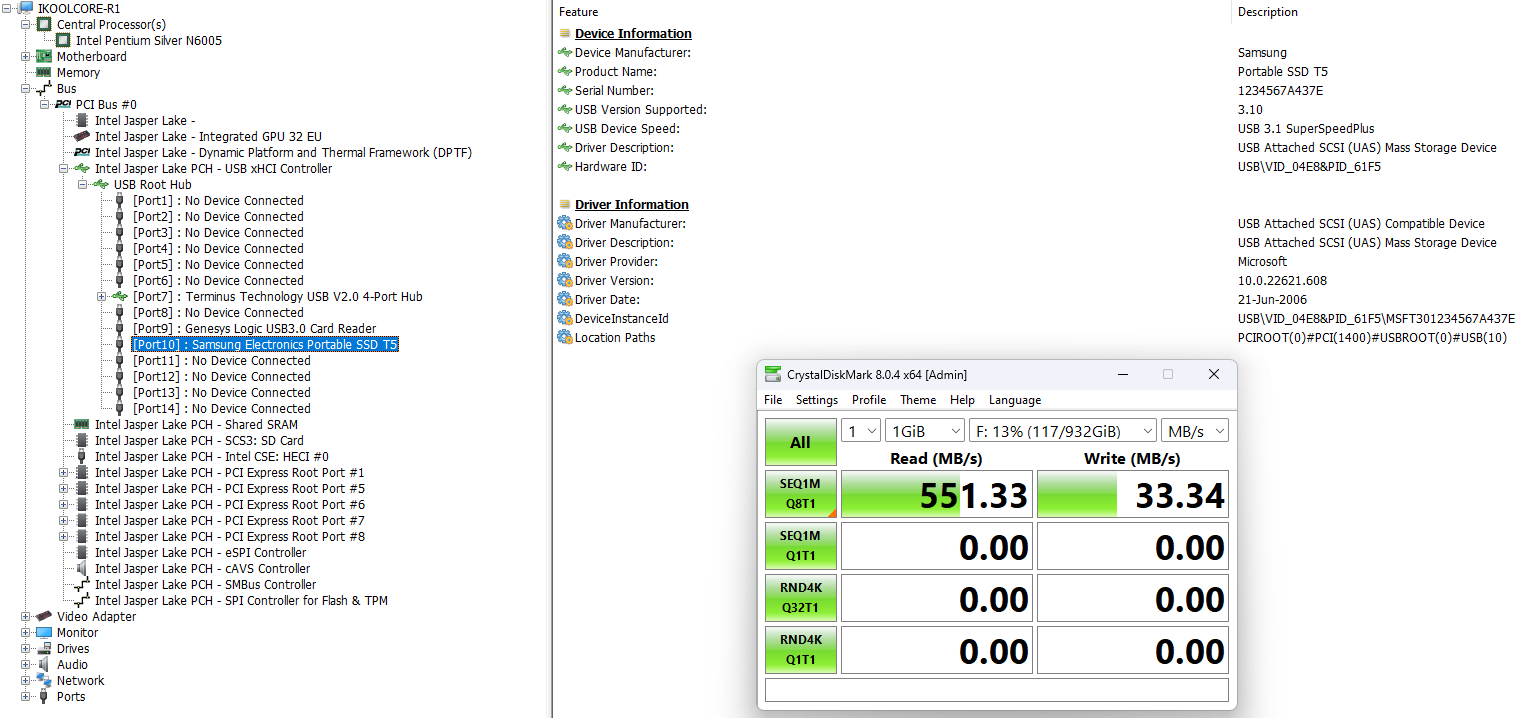Click the serial number value 1234567A437E
This screenshot has height=718, width=1530.
click(x=1280, y=91)
